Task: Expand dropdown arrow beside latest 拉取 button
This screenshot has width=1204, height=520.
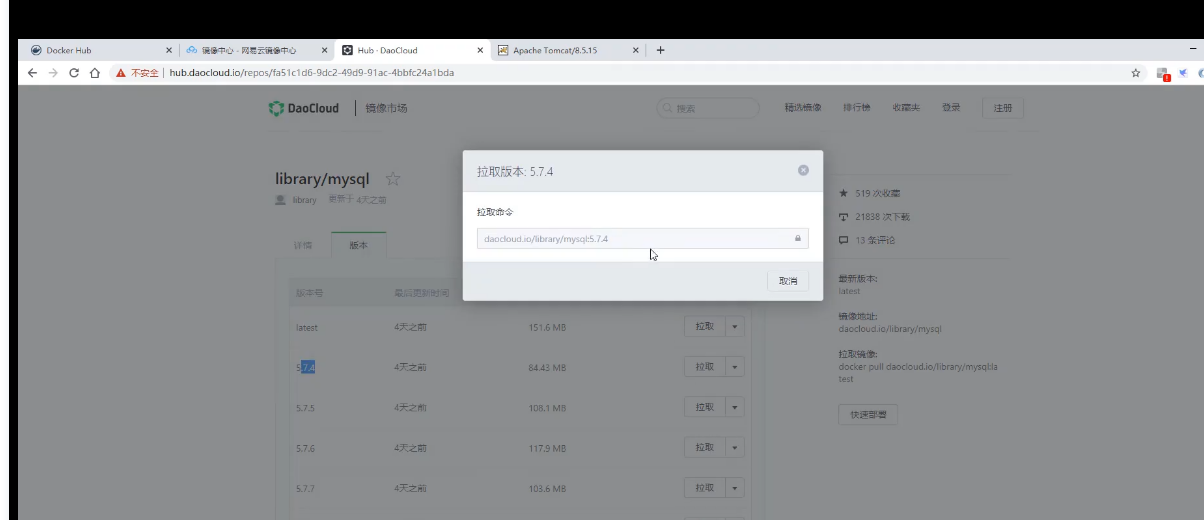Action: point(735,327)
